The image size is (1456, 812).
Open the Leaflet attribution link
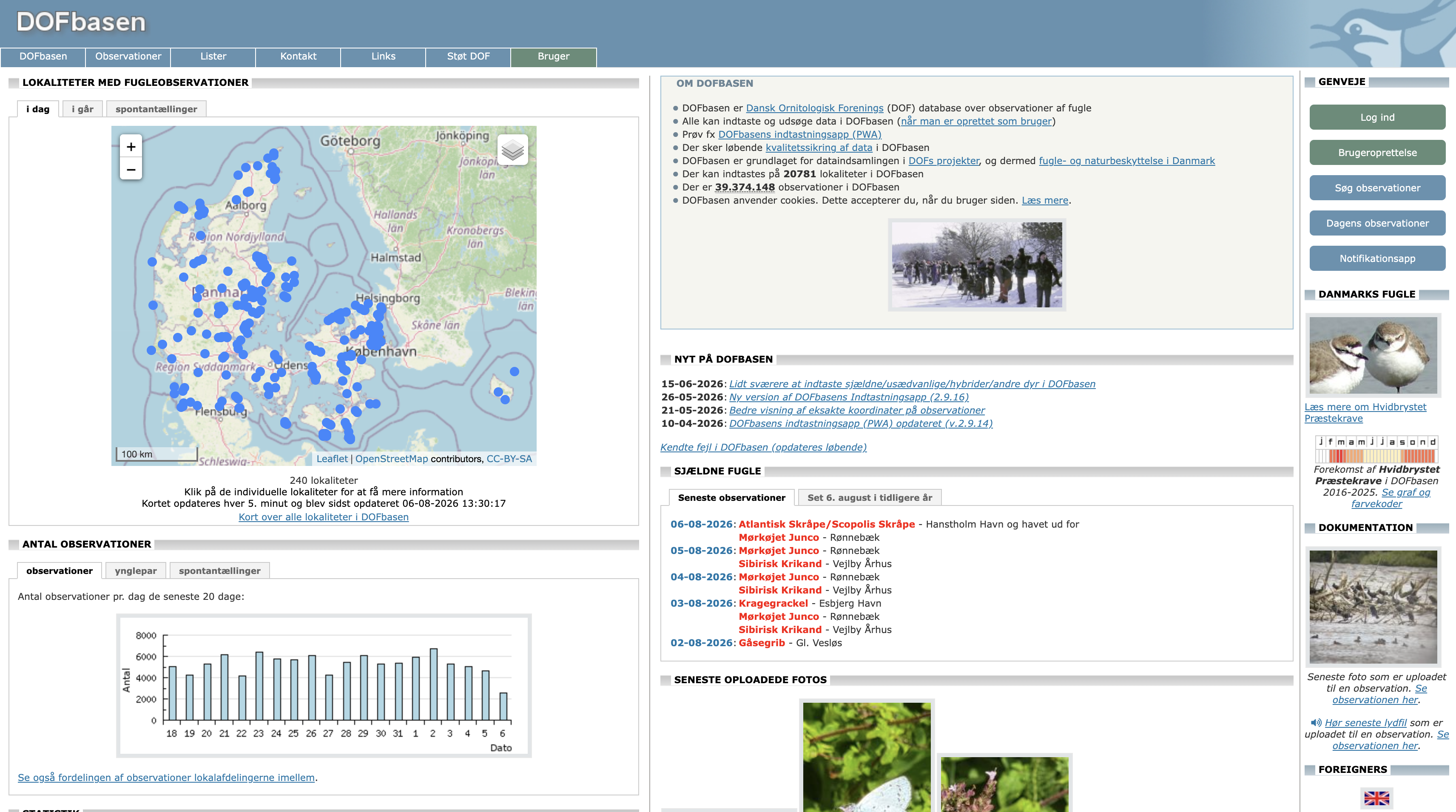tap(332, 459)
